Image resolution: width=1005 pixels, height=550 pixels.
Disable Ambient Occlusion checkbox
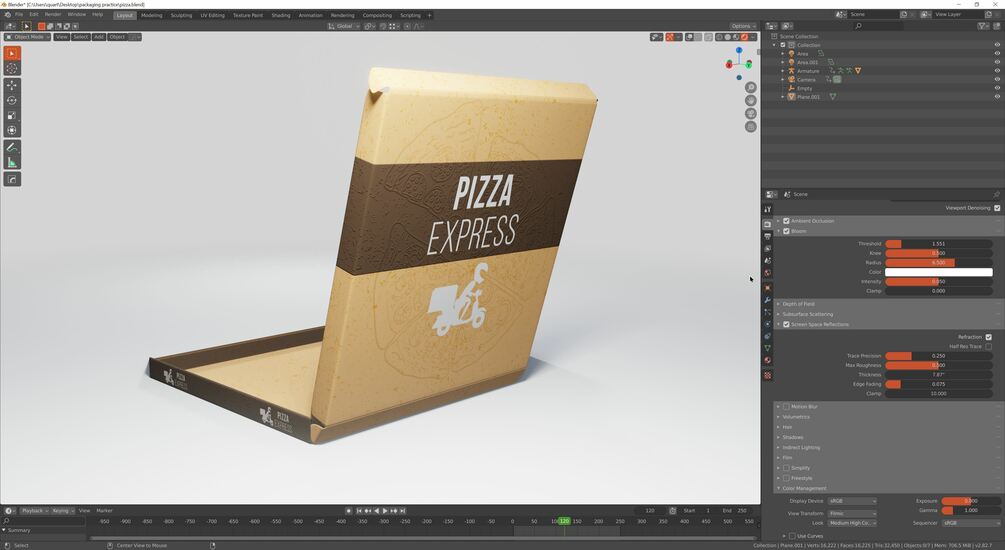(786, 221)
